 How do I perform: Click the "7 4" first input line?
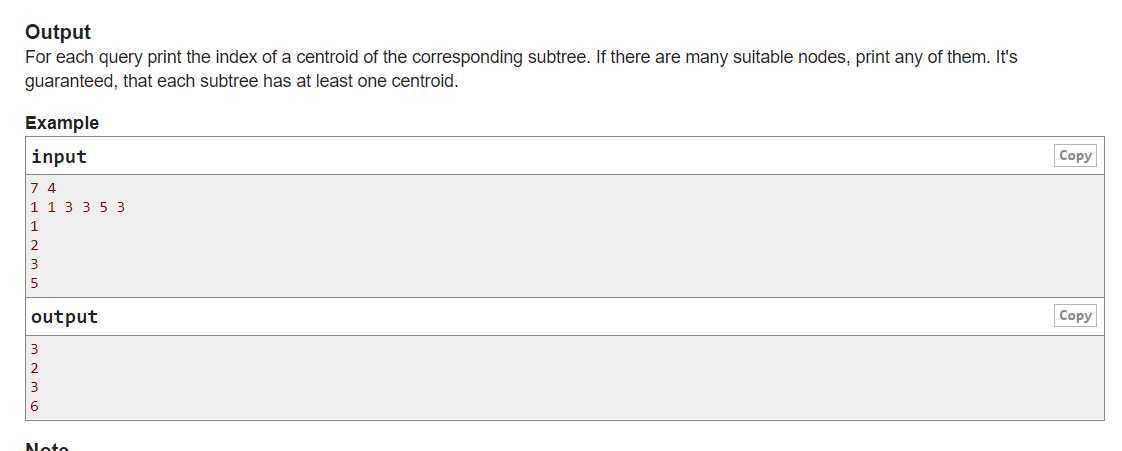pos(43,188)
